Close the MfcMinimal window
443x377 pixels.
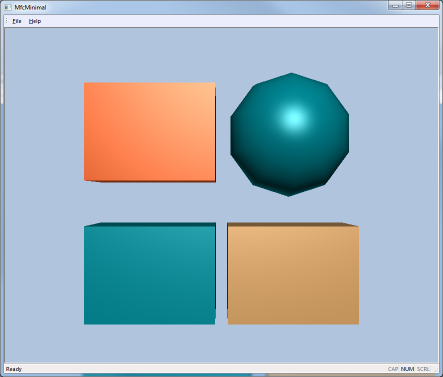(x=427, y=5)
